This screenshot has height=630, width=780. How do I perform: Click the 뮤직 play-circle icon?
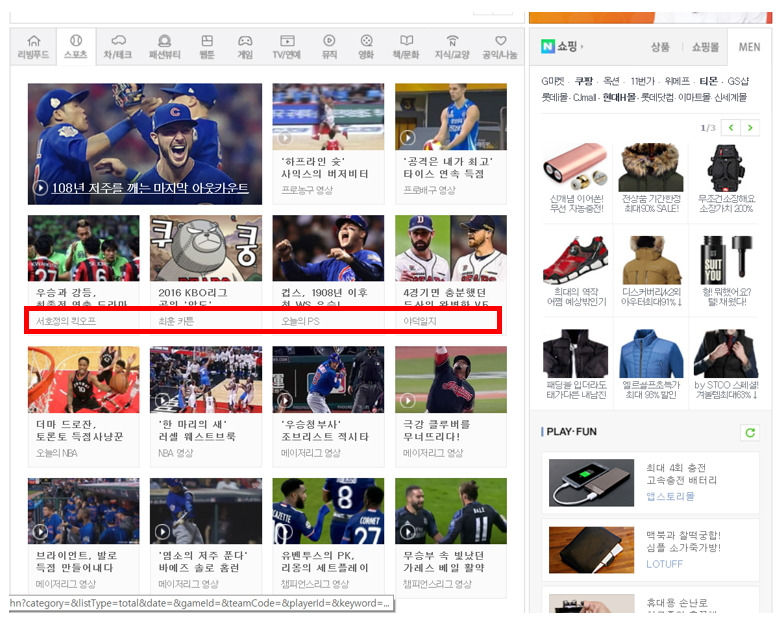pos(329,40)
